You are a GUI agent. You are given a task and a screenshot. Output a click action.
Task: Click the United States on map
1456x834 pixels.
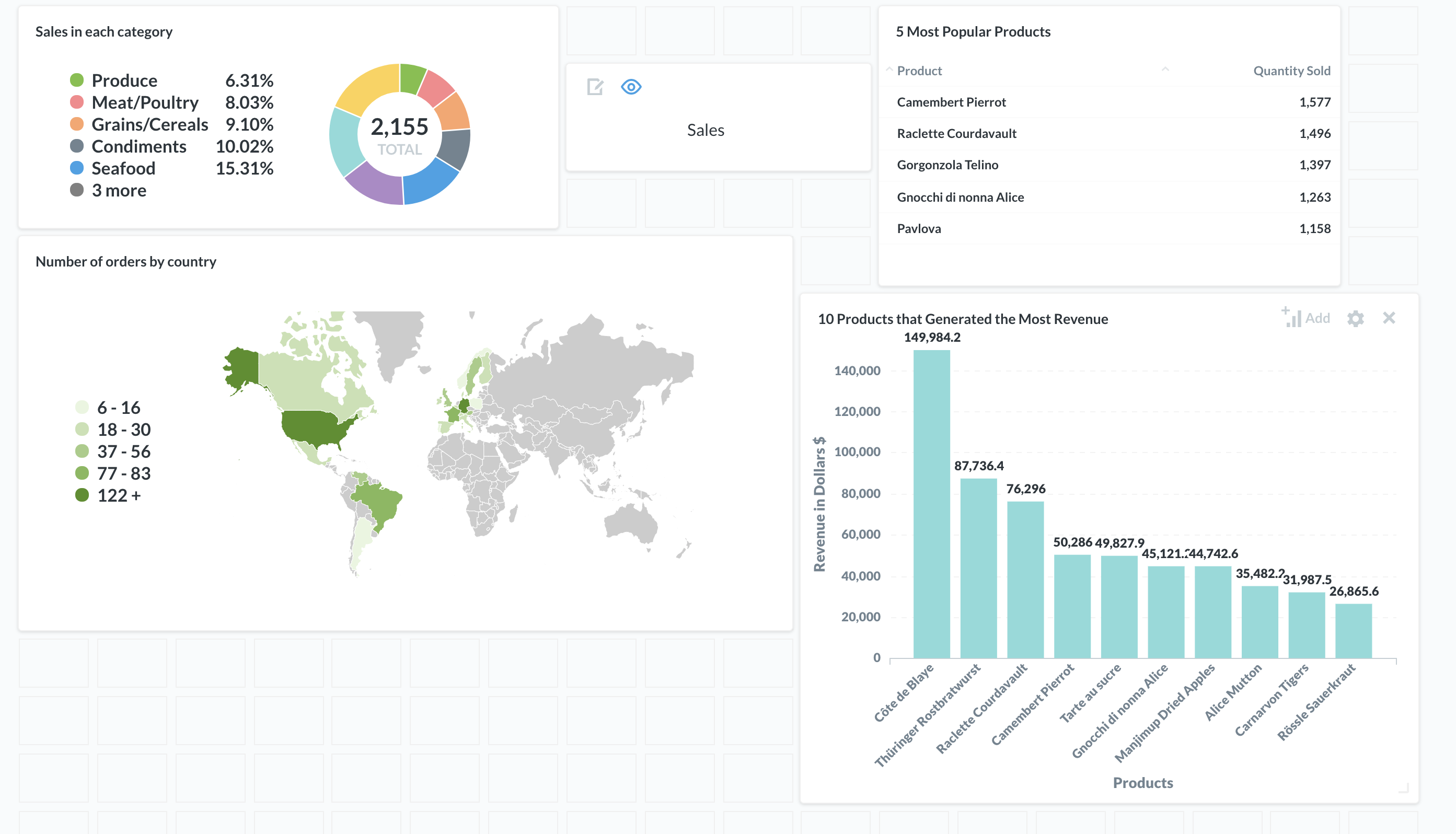[x=312, y=427]
